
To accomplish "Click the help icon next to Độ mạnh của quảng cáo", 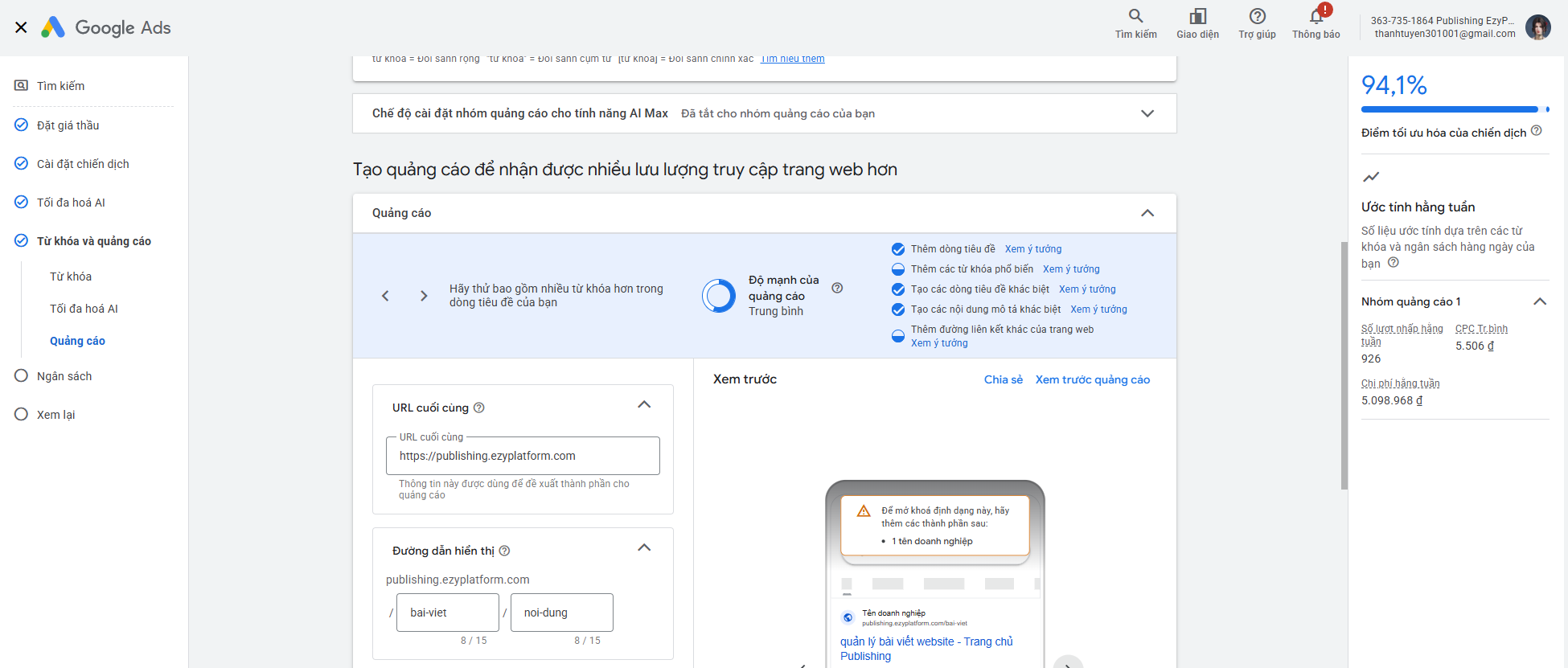I will [837, 288].
